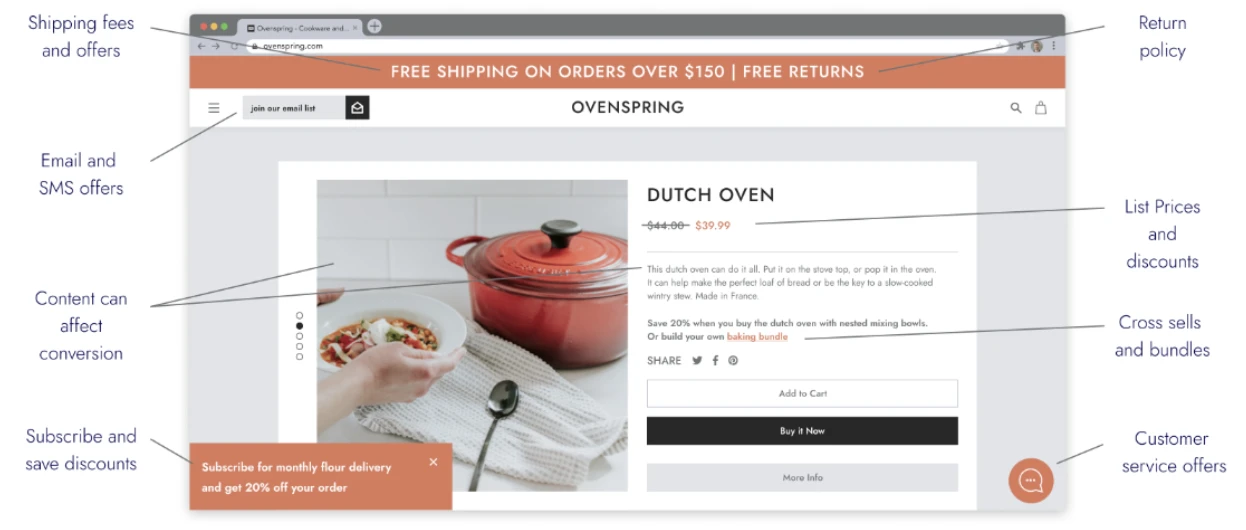
Task: Share the product on Twitter
Action: (x=697, y=361)
